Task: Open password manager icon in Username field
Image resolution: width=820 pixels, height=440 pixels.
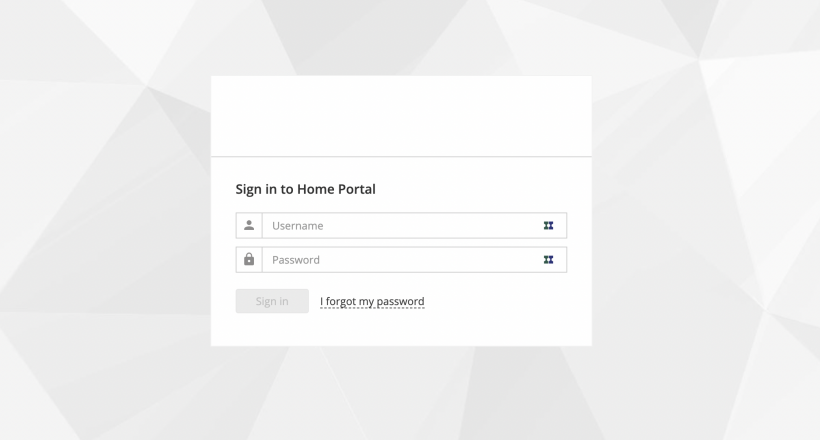Action: tap(548, 226)
